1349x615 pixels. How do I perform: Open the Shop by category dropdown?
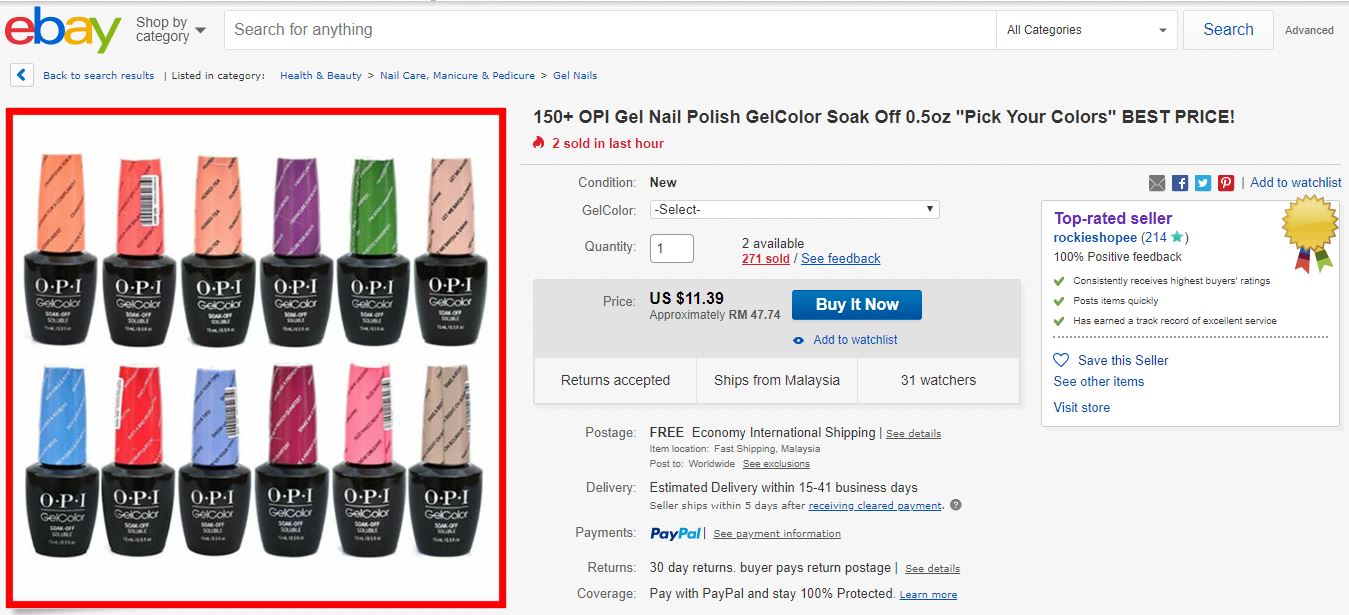pyautogui.click(x=170, y=30)
